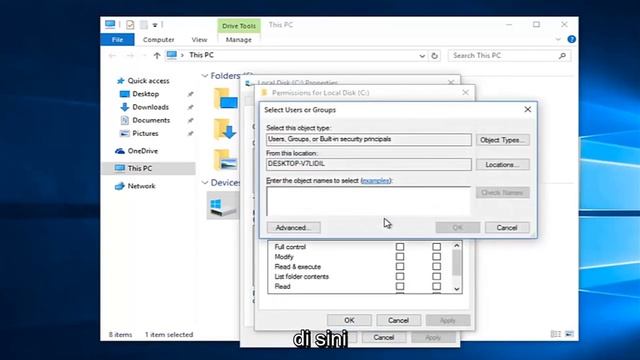The height and width of the screenshot is (360, 640).
Task: Go back in Explorer
Action: [x=112, y=56]
